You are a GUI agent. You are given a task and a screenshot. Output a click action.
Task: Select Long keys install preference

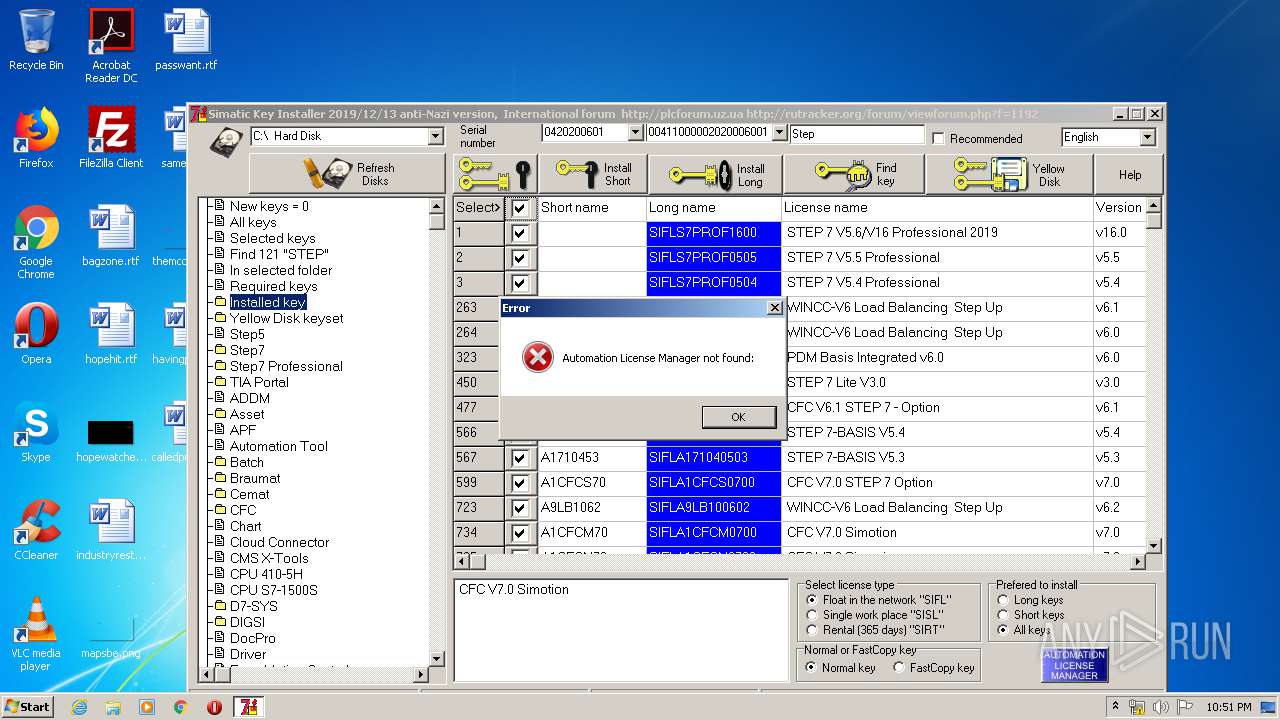1003,600
